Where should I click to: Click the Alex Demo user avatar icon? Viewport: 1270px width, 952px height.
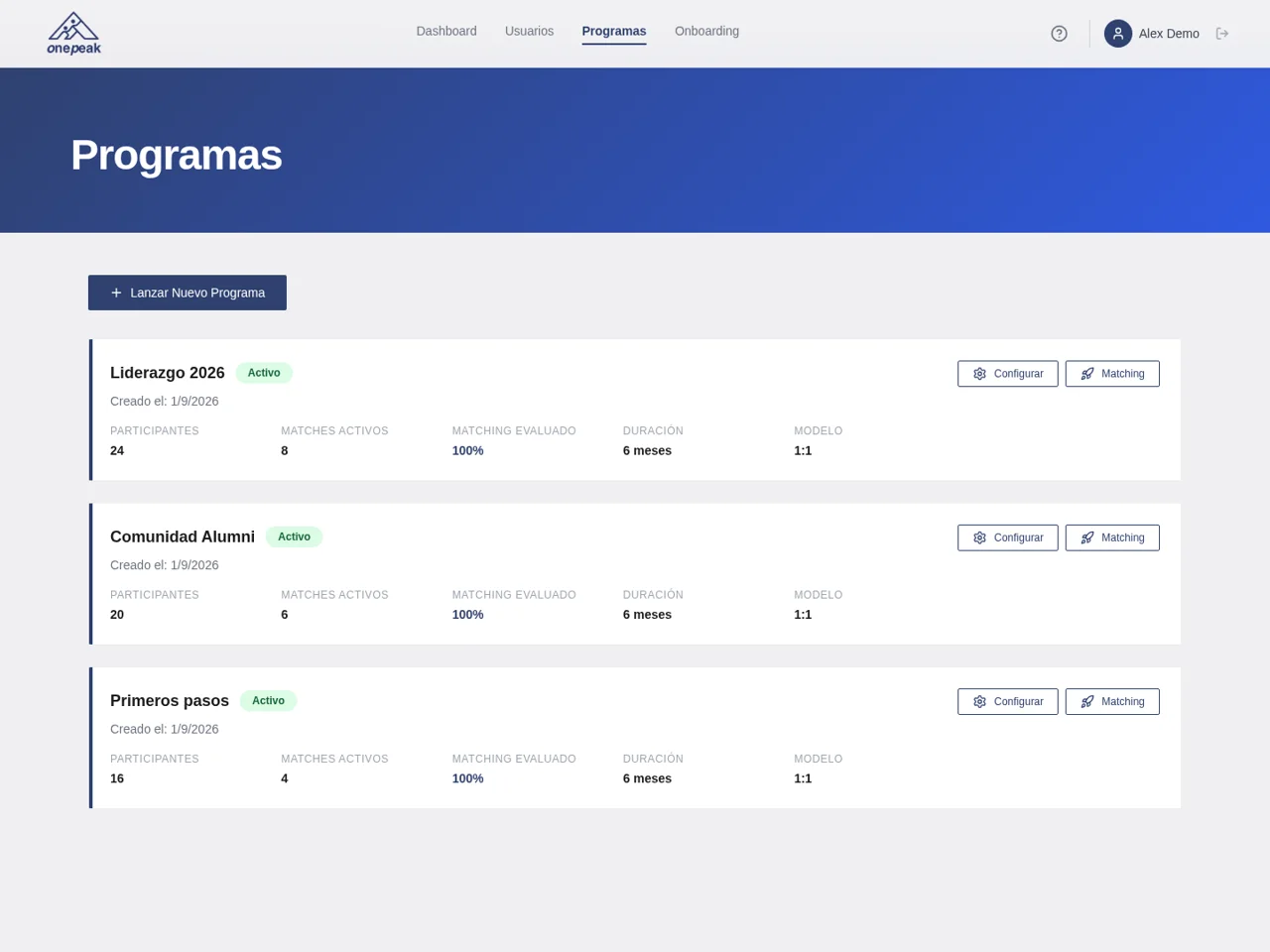[x=1118, y=34]
